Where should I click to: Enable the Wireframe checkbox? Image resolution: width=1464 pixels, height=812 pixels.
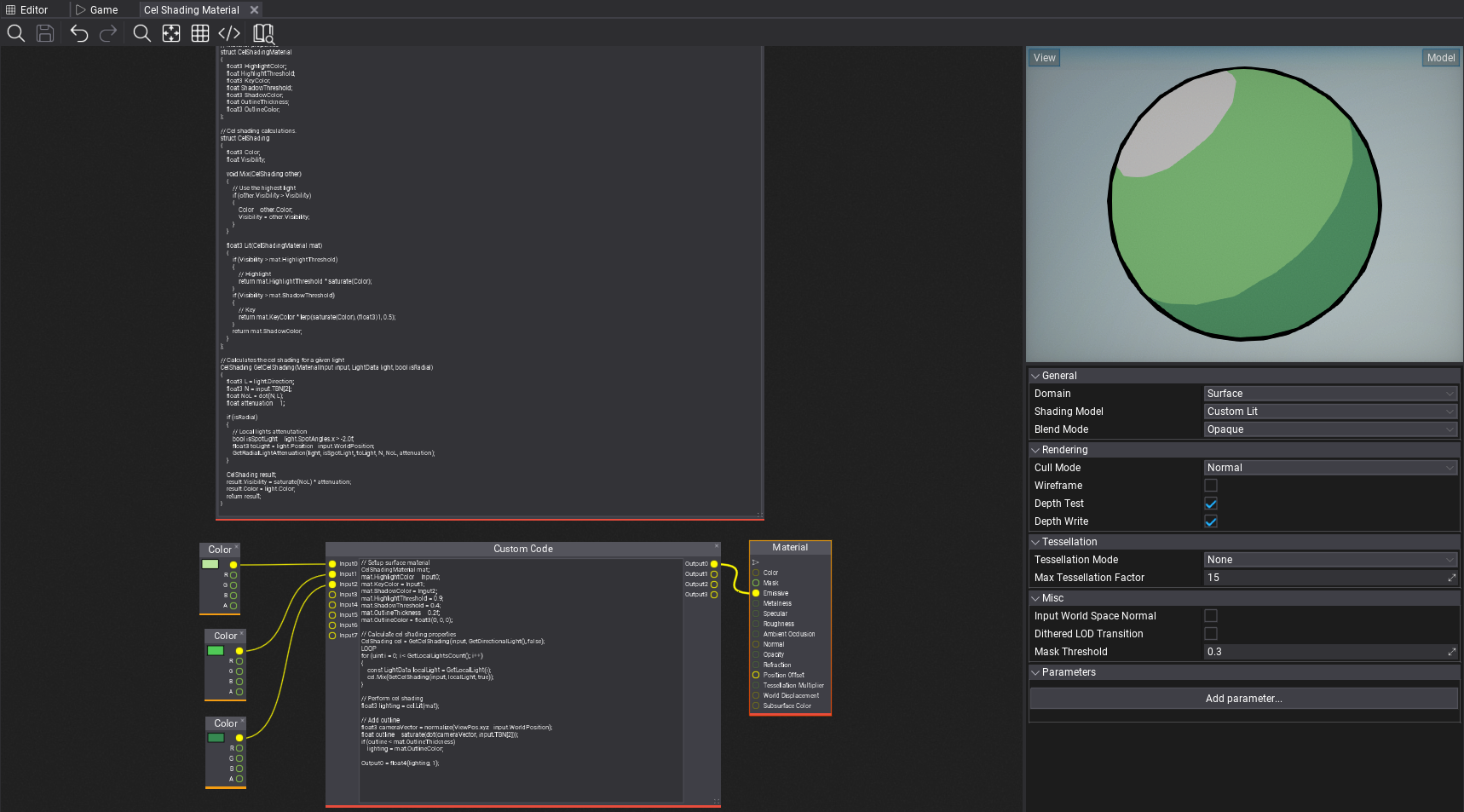click(x=1211, y=486)
